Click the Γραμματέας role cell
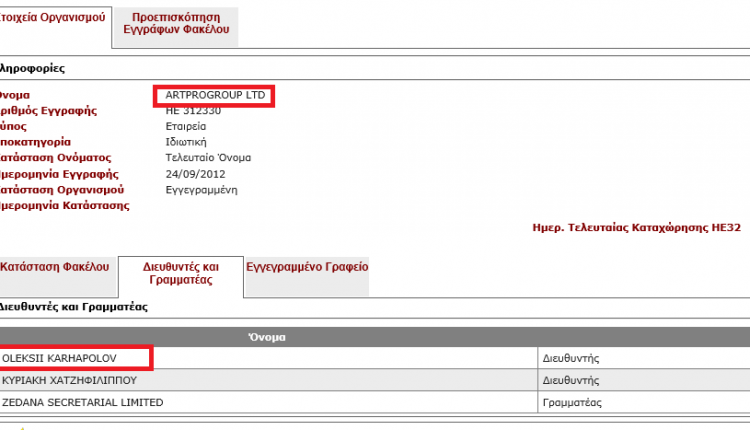The width and height of the screenshot is (750, 430). point(572,403)
